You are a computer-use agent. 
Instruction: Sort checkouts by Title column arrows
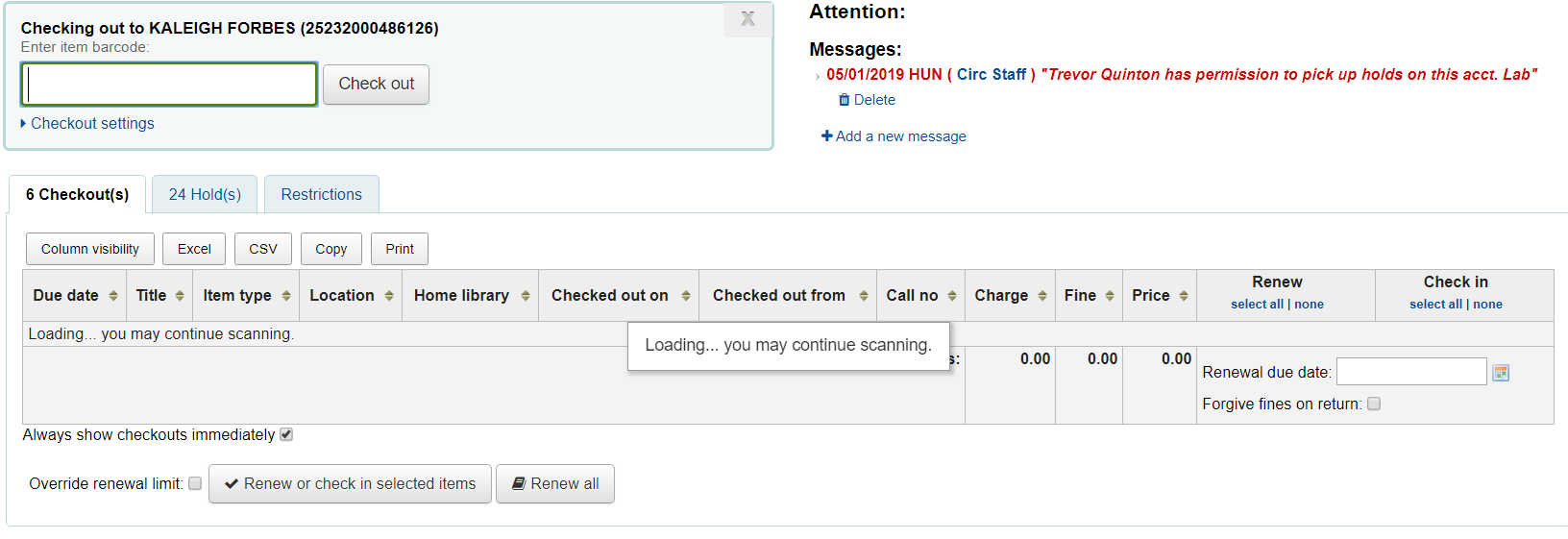point(180,296)
